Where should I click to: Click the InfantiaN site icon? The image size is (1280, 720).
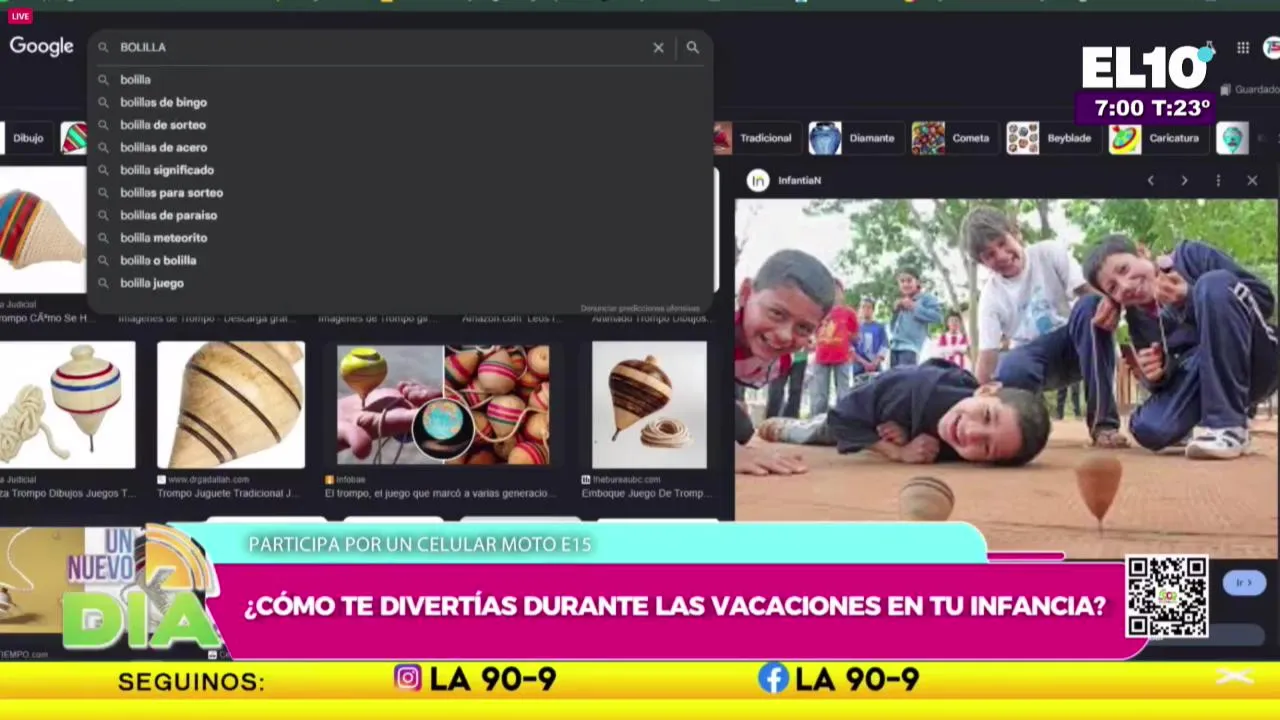point(758,180)
